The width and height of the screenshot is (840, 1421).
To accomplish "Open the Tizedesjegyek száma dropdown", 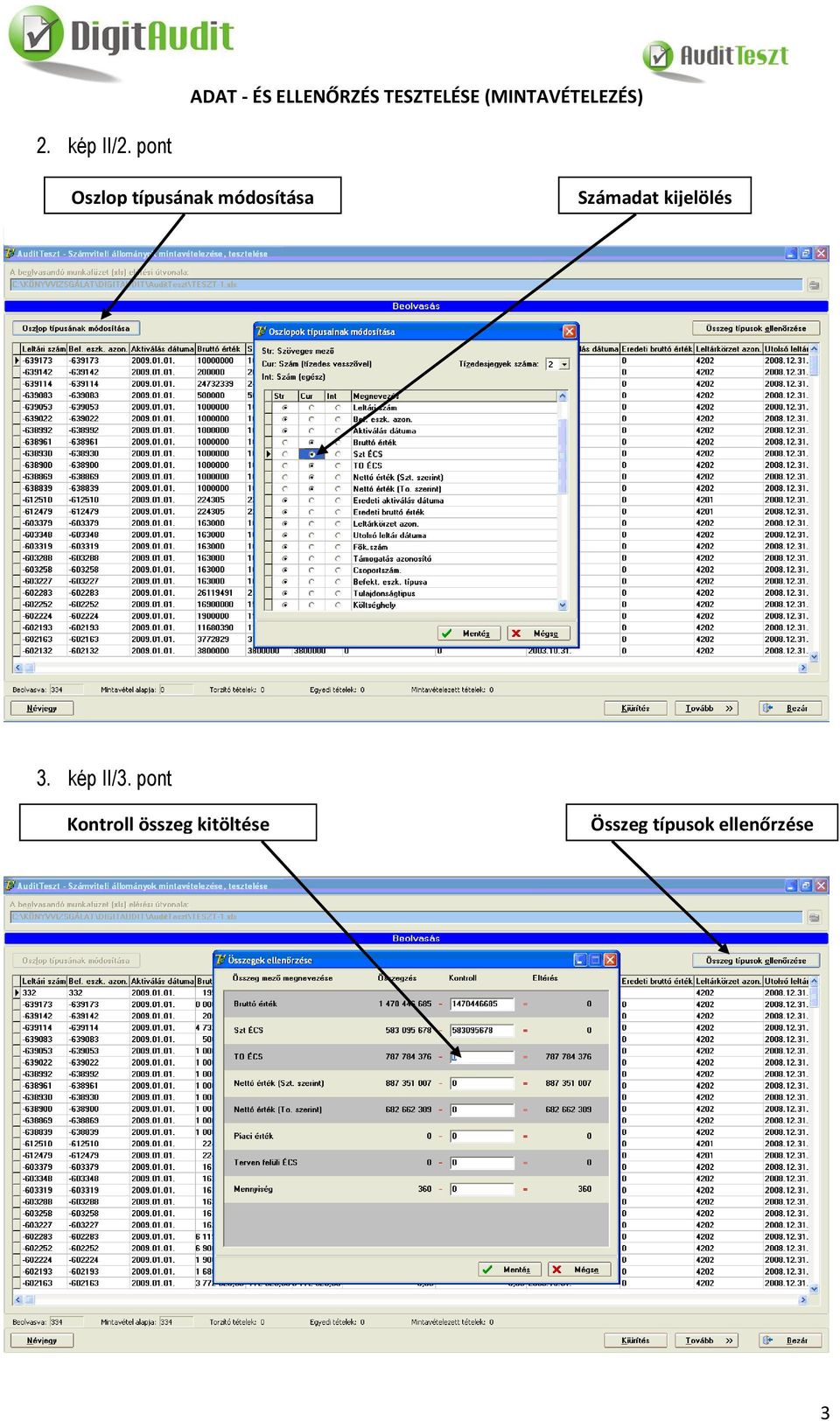I will pyautogui.click(x=564, y=364).
